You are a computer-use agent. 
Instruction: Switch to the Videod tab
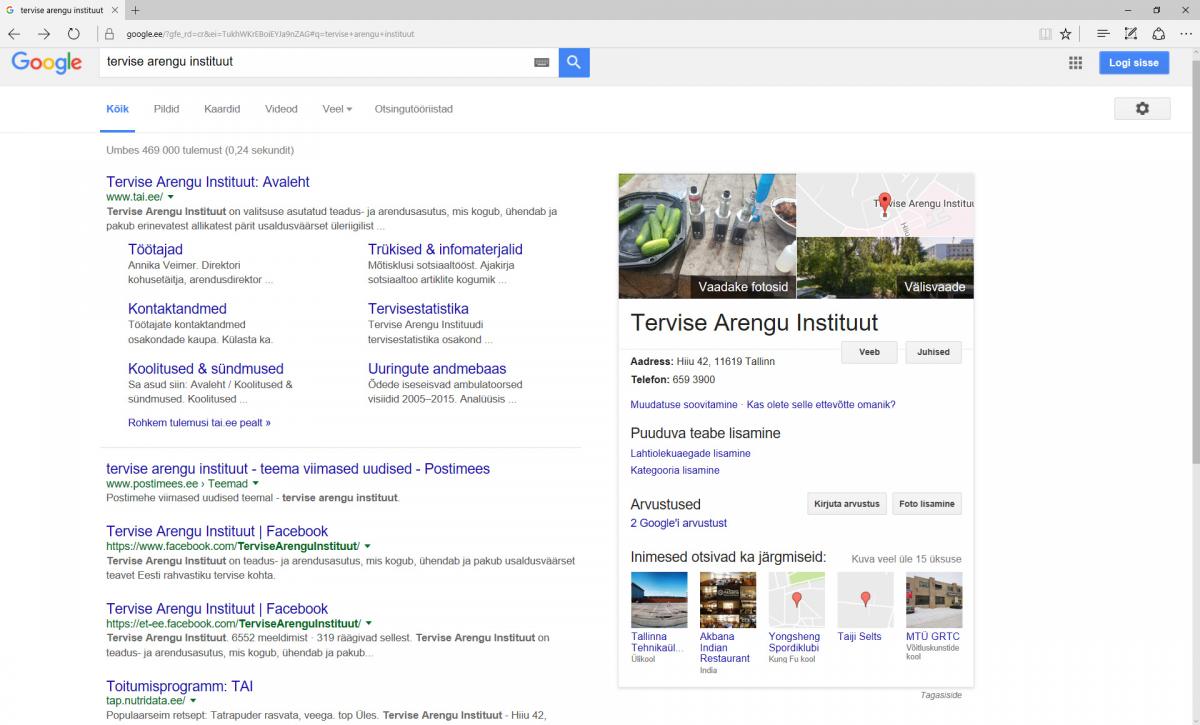(x=281, y=109)
